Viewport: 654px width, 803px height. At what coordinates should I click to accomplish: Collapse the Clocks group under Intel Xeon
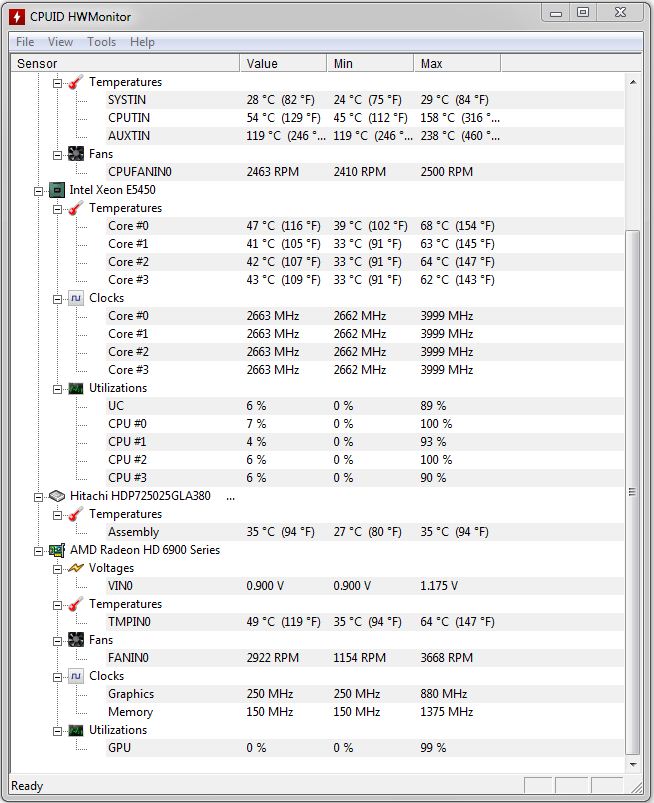click(x=57, y=298)
